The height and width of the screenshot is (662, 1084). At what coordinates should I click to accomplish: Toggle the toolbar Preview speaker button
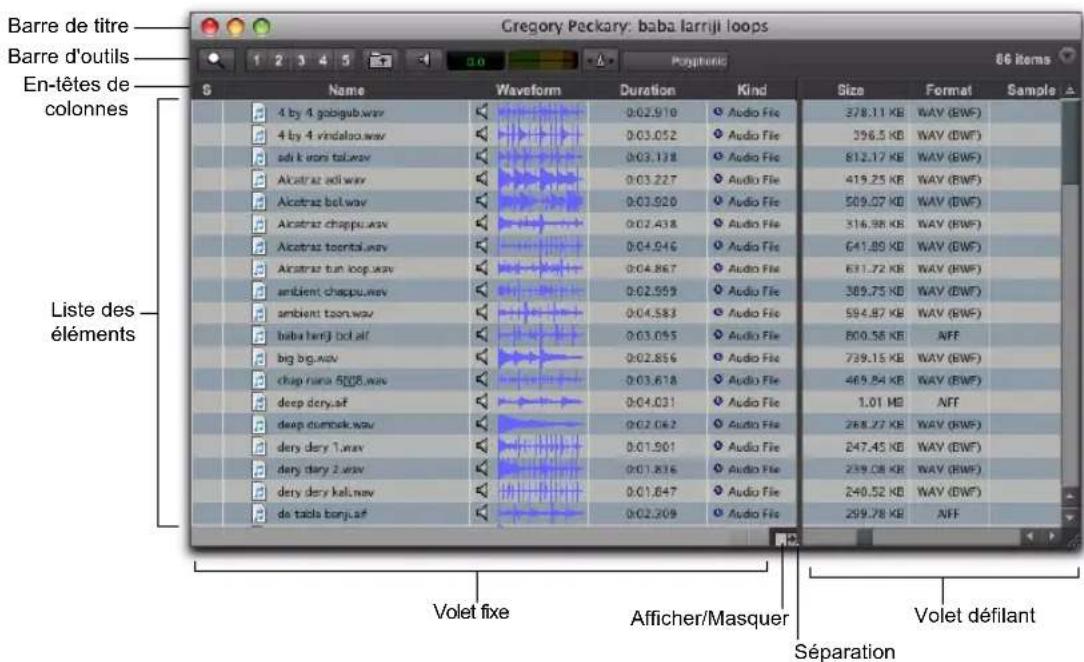point(423,61)
